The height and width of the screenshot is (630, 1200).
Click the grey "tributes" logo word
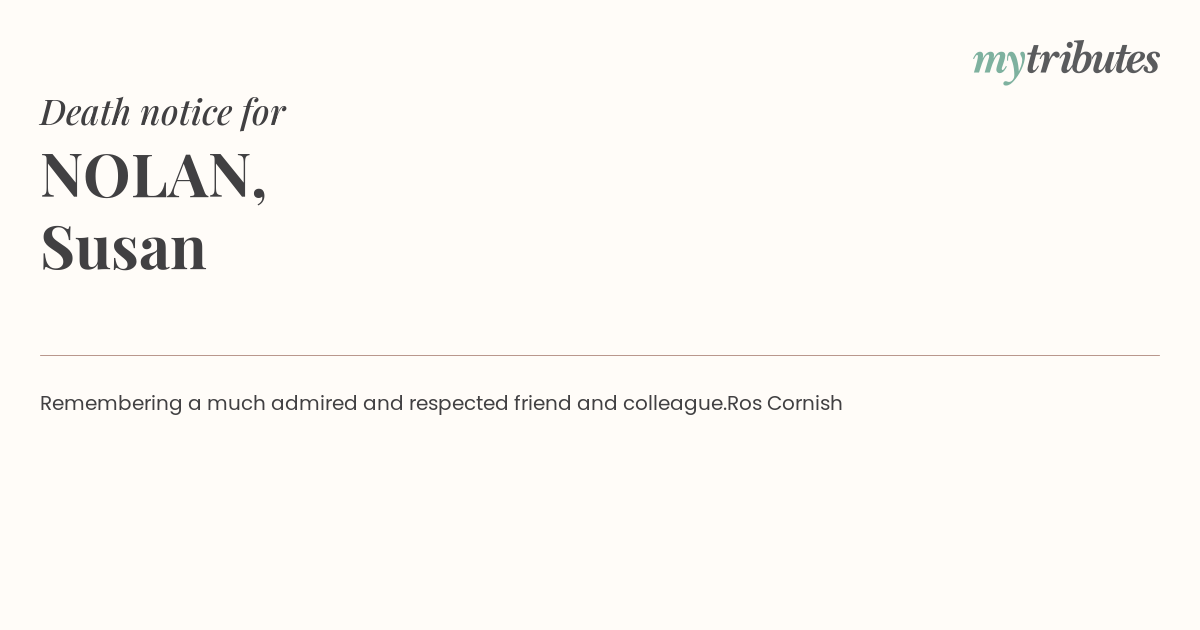pos(1093,58)
